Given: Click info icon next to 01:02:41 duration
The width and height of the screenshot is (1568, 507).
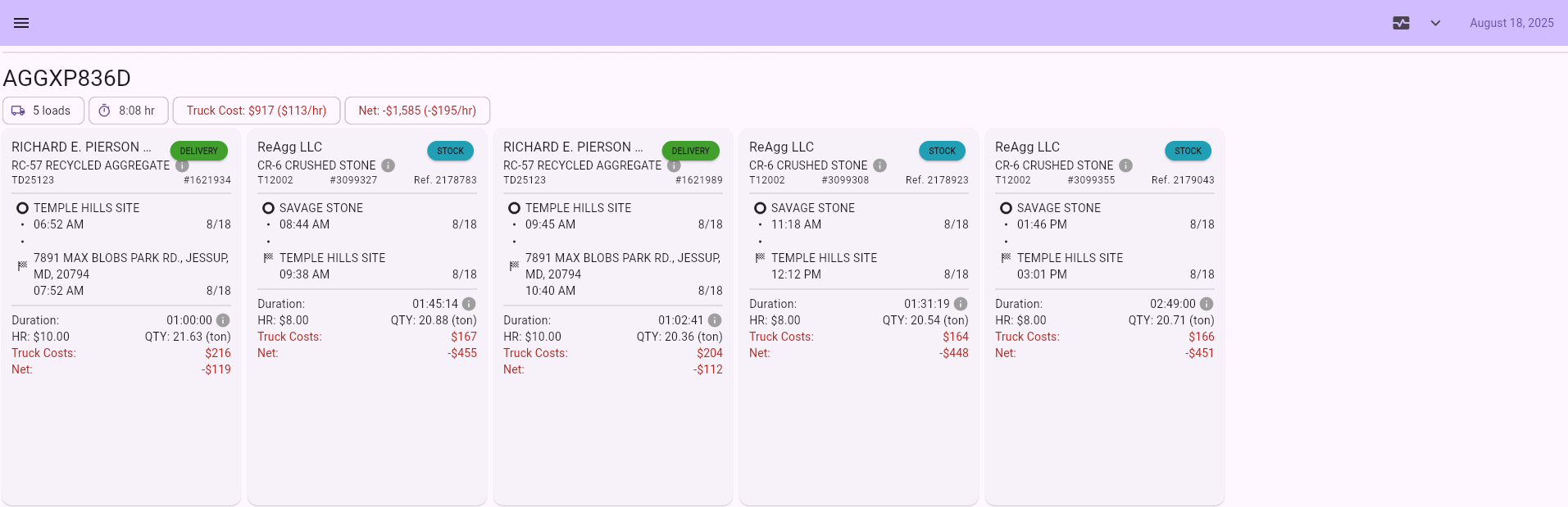Looking at the screenshot, I should click(x=715, y=320).
